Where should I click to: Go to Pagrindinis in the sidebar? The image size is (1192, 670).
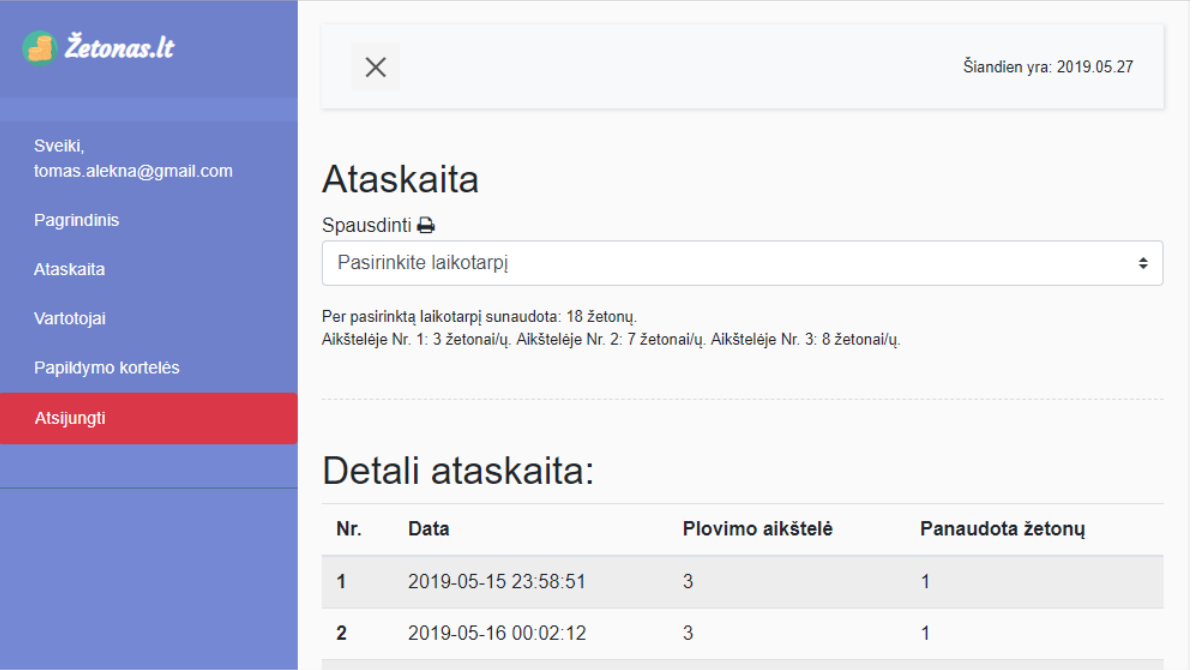coord(77,220)
